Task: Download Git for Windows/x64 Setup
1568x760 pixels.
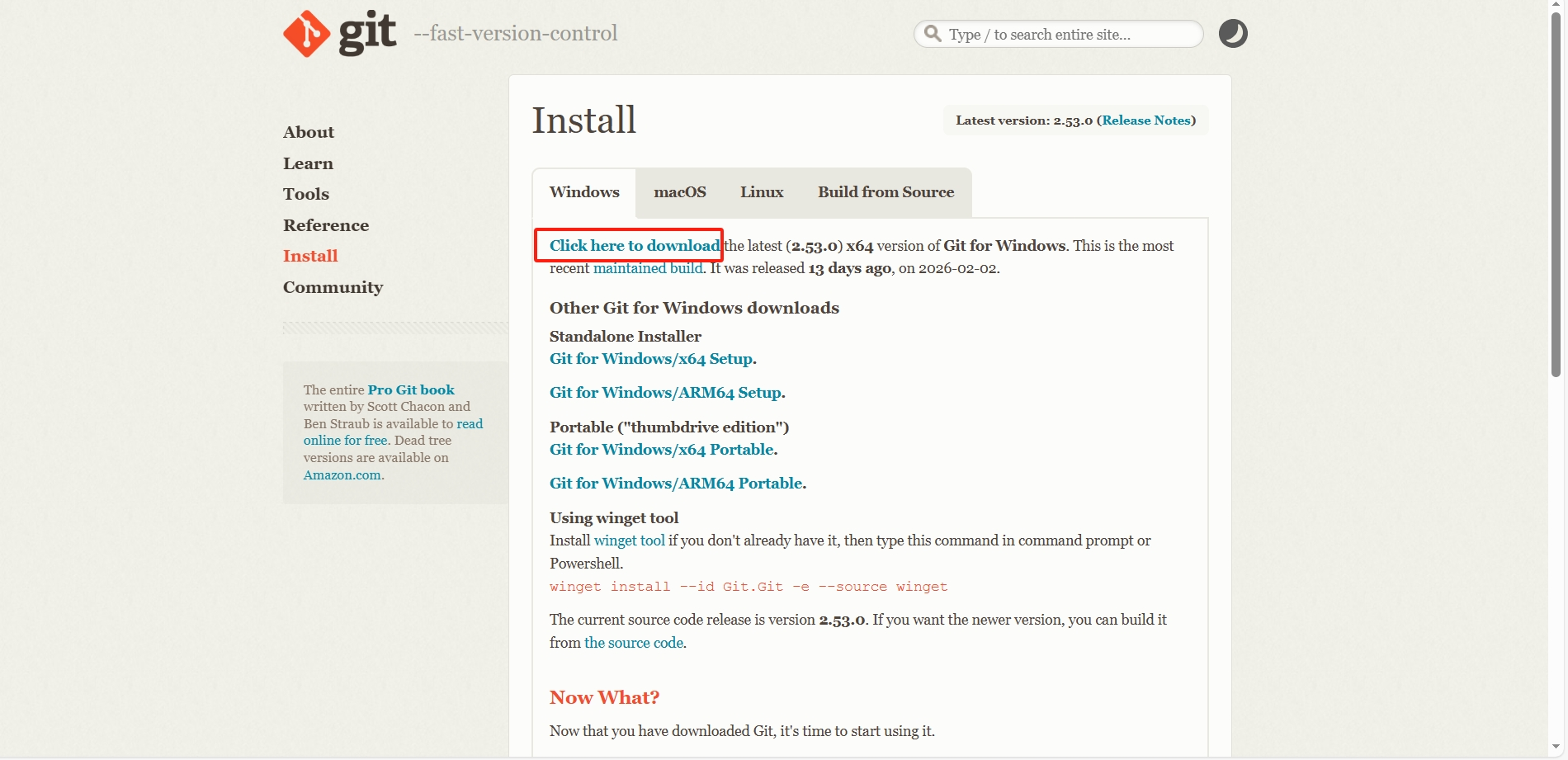Action: [651, 359]
